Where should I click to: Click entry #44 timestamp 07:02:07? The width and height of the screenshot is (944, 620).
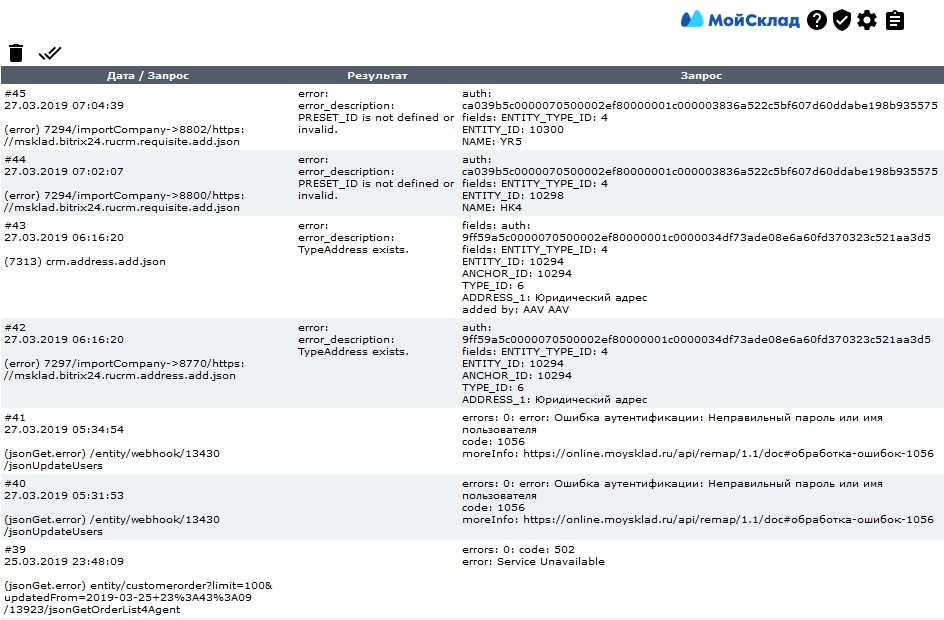point(64,171)
